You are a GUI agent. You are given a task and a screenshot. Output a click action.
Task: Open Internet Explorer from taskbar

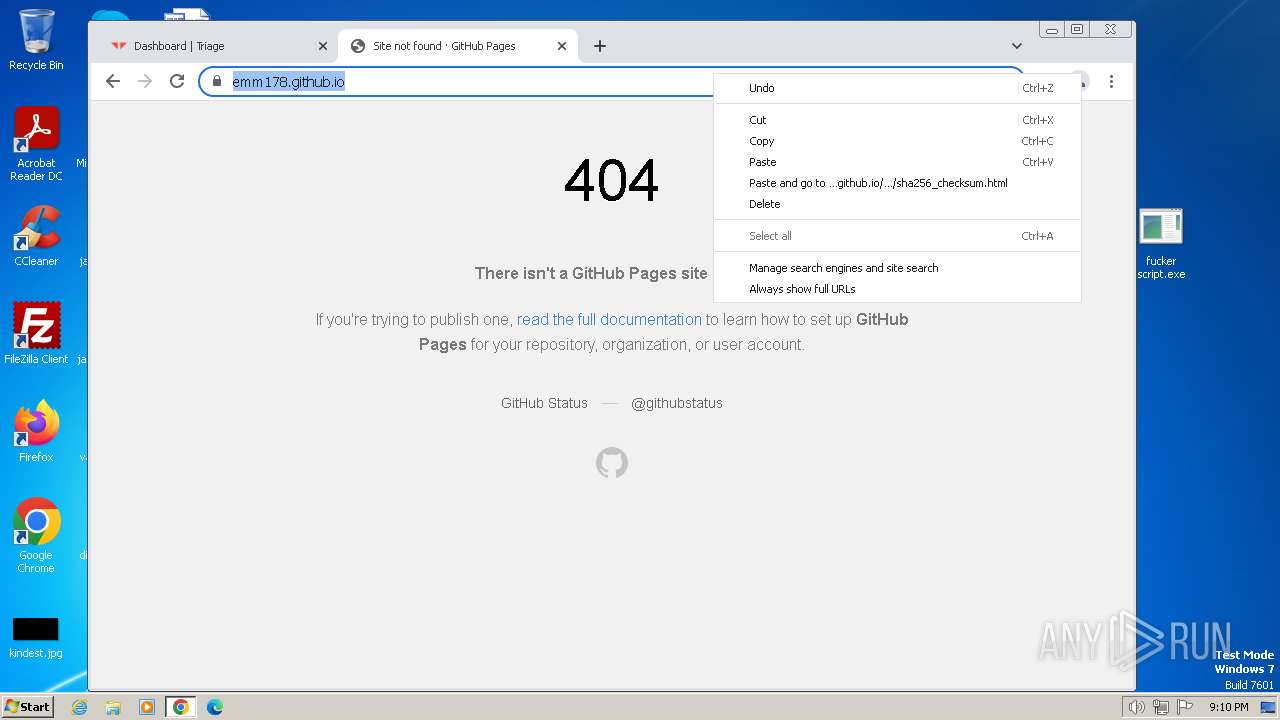(80, 707)
